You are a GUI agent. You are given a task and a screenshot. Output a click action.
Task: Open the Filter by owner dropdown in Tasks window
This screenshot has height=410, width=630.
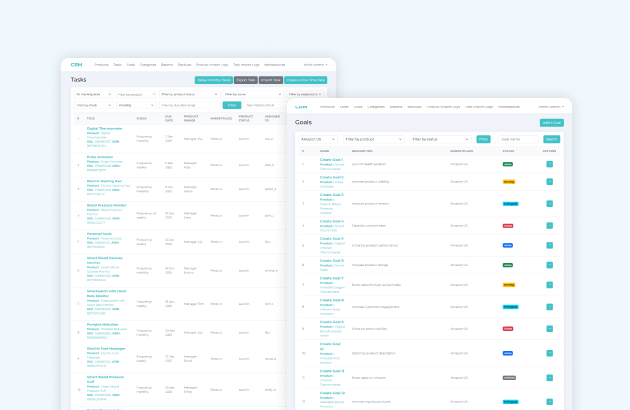point(253,94)
